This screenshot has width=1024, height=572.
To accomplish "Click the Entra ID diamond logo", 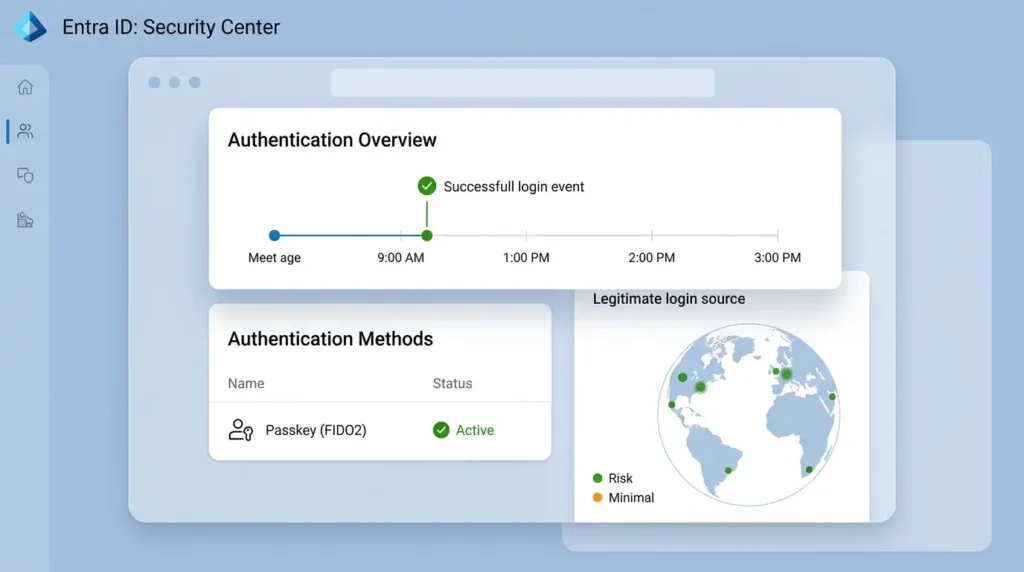I will pos(30,27).
